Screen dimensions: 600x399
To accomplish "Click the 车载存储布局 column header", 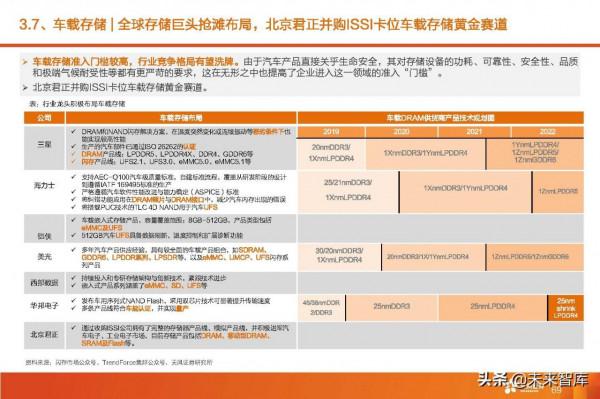I will click(x=181, y=118).
